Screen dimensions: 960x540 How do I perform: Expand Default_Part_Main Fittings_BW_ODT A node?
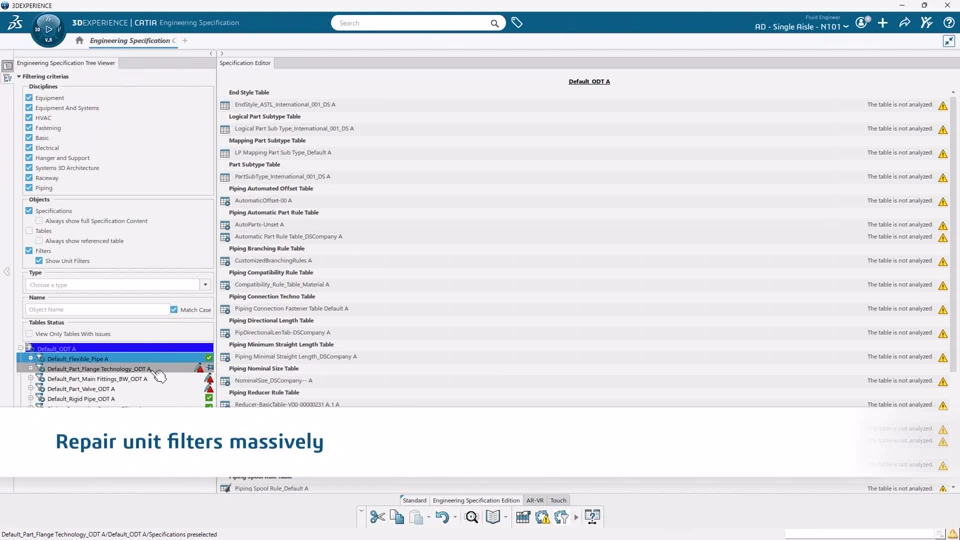tap(31, 379)
